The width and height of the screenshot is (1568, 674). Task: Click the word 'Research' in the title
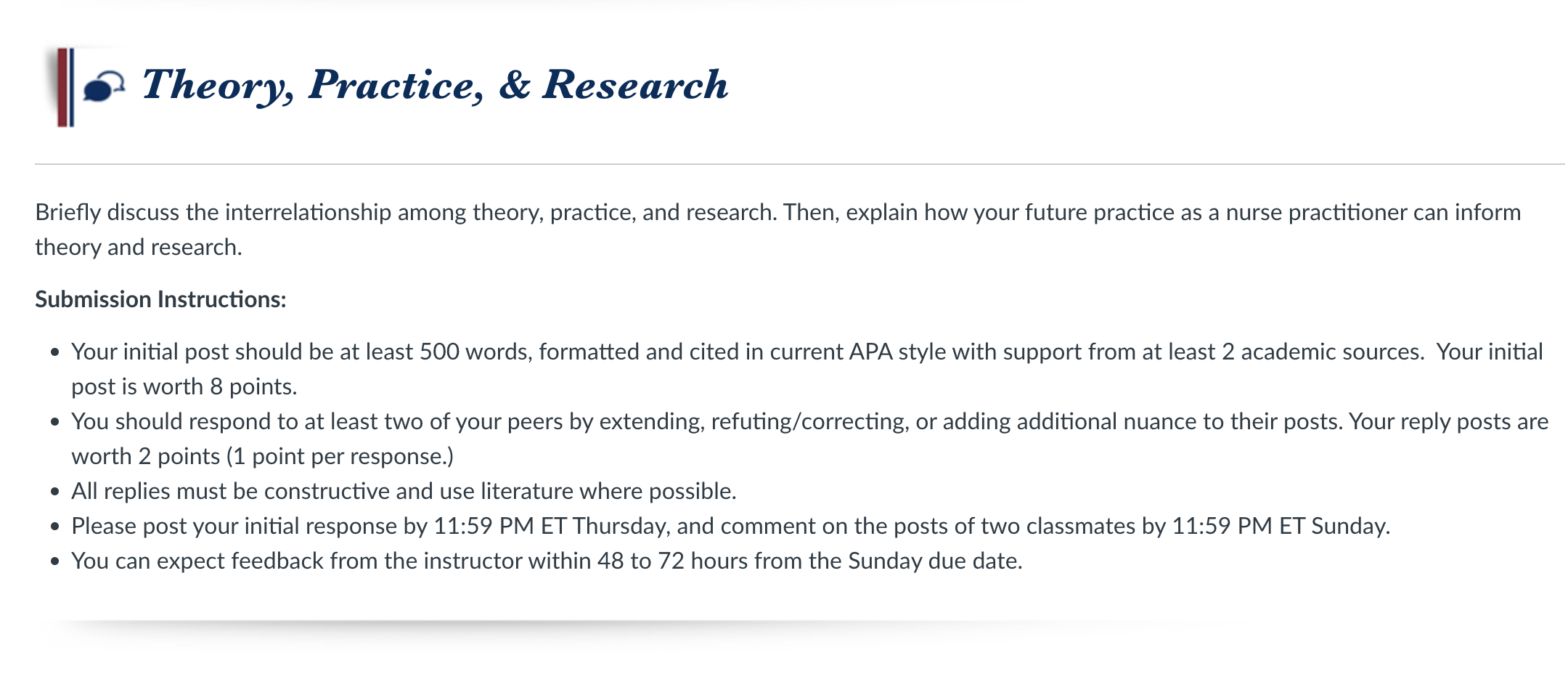(635, 84)
